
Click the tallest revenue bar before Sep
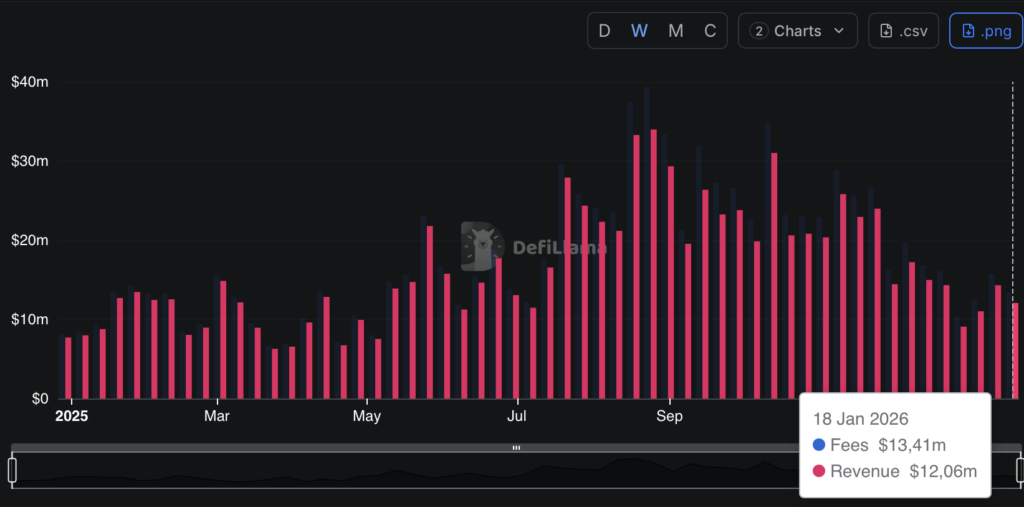654,264
